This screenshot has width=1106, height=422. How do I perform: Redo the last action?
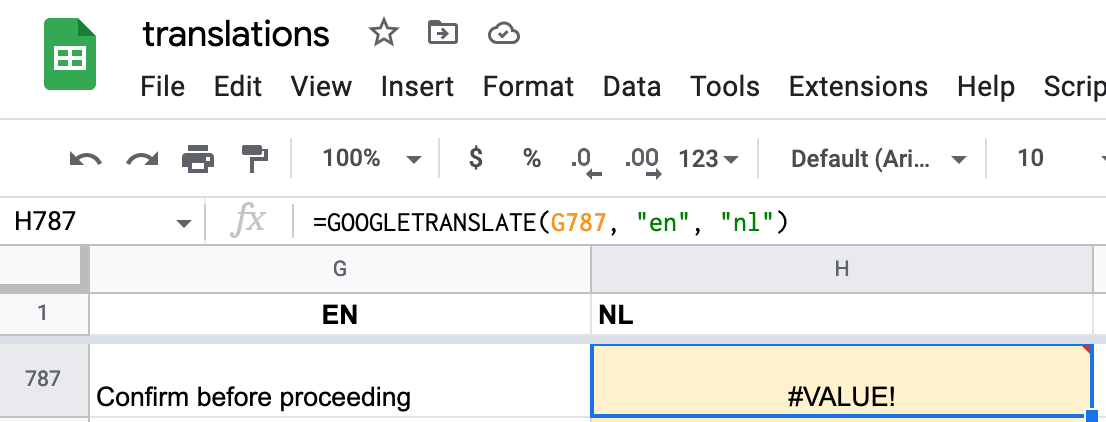(x=142, y=158)
